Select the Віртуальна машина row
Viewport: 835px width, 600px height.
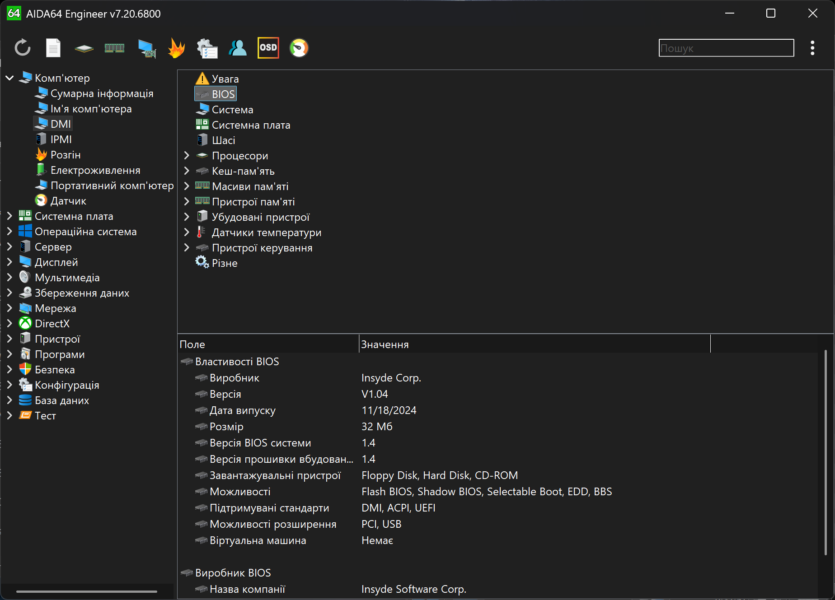tap(498, 540)
